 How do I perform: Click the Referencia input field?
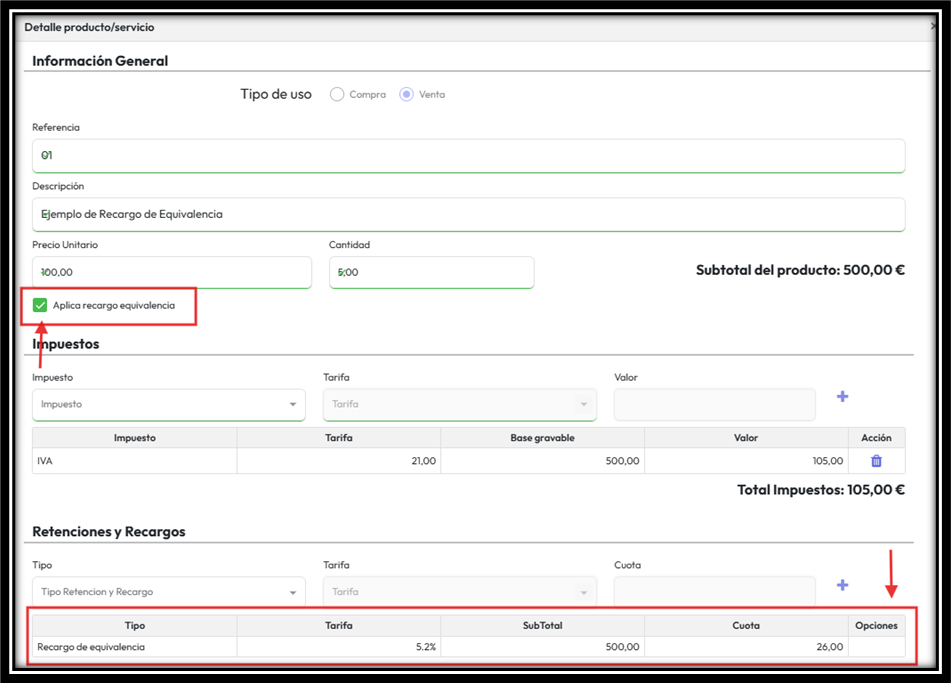(x=468, y=156)
